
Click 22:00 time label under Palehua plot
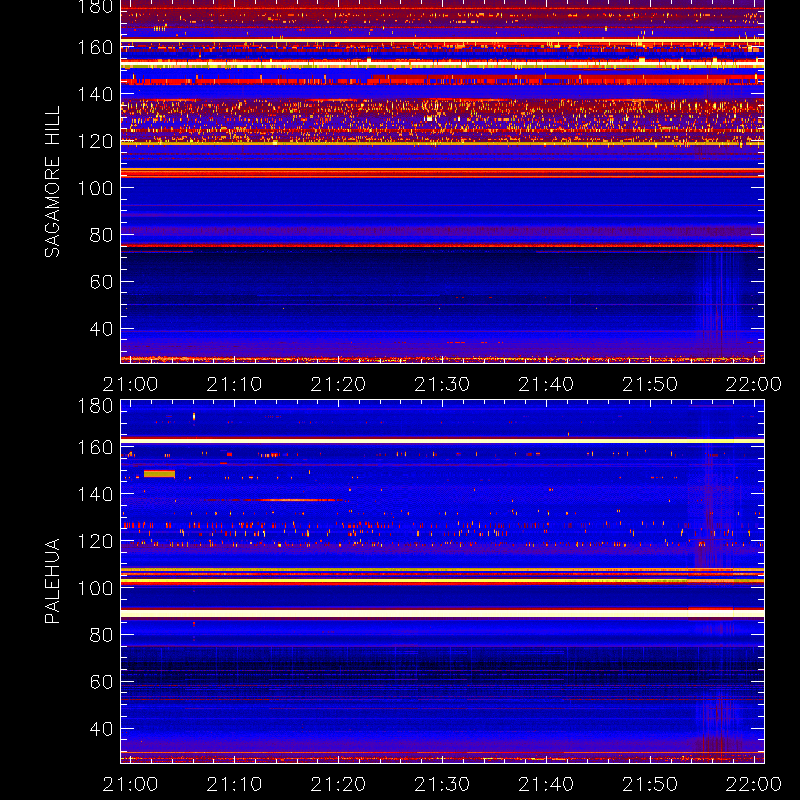click(754, 784)
